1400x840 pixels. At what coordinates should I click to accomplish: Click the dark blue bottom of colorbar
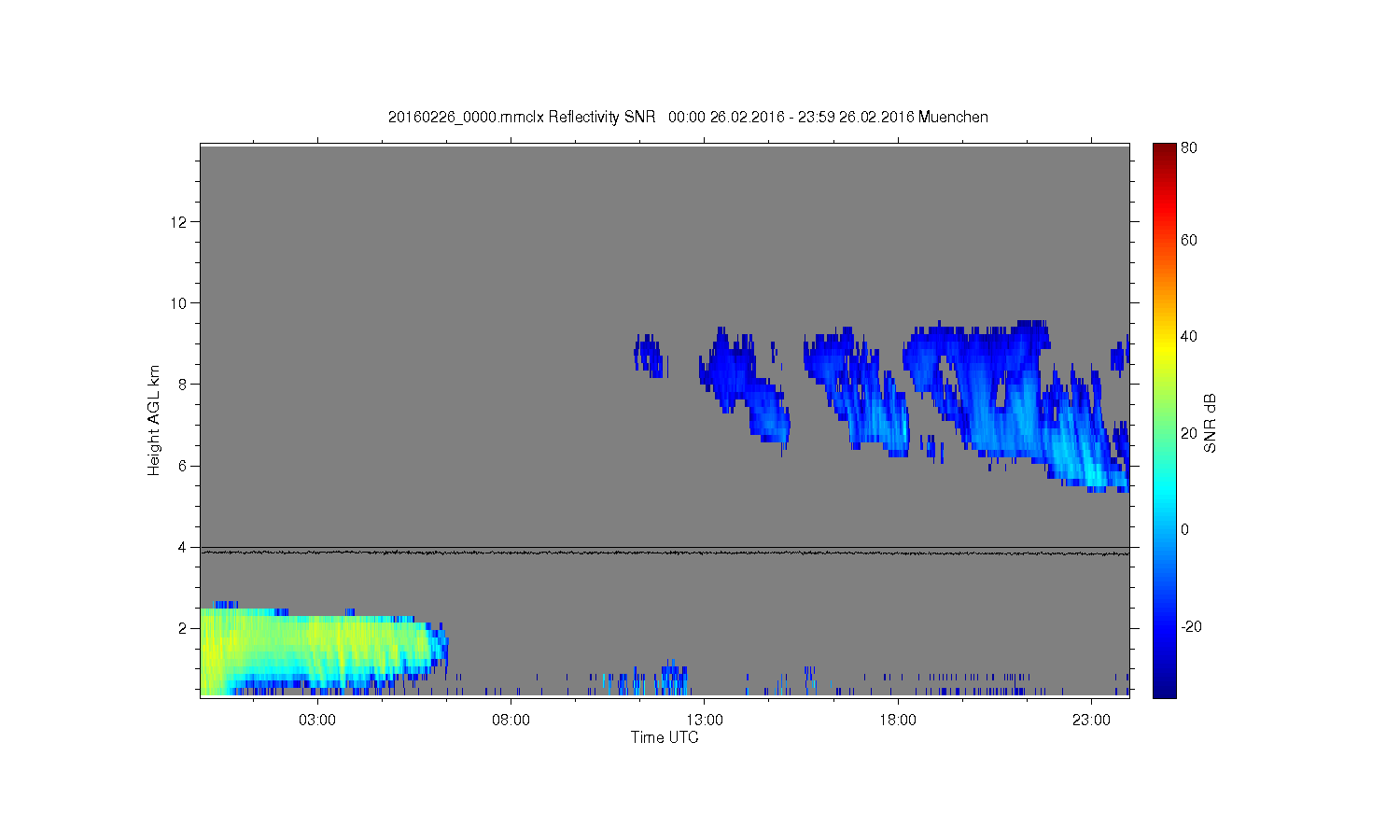pos(1164,689)
